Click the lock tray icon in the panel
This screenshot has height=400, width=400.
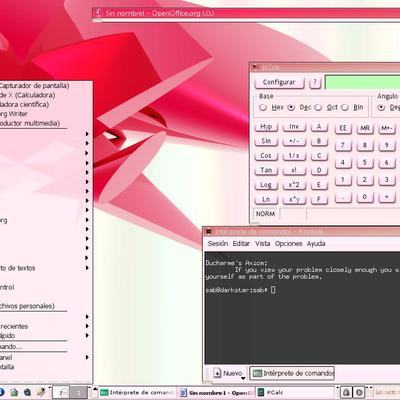[x=346, y=392]
